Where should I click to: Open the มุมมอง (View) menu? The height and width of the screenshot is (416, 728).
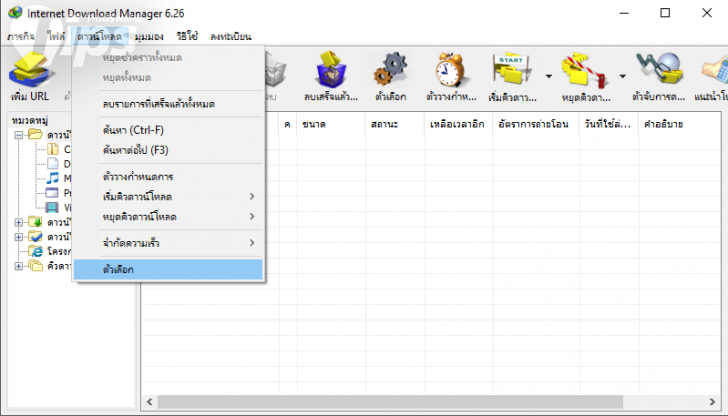(x=149, y=36)
